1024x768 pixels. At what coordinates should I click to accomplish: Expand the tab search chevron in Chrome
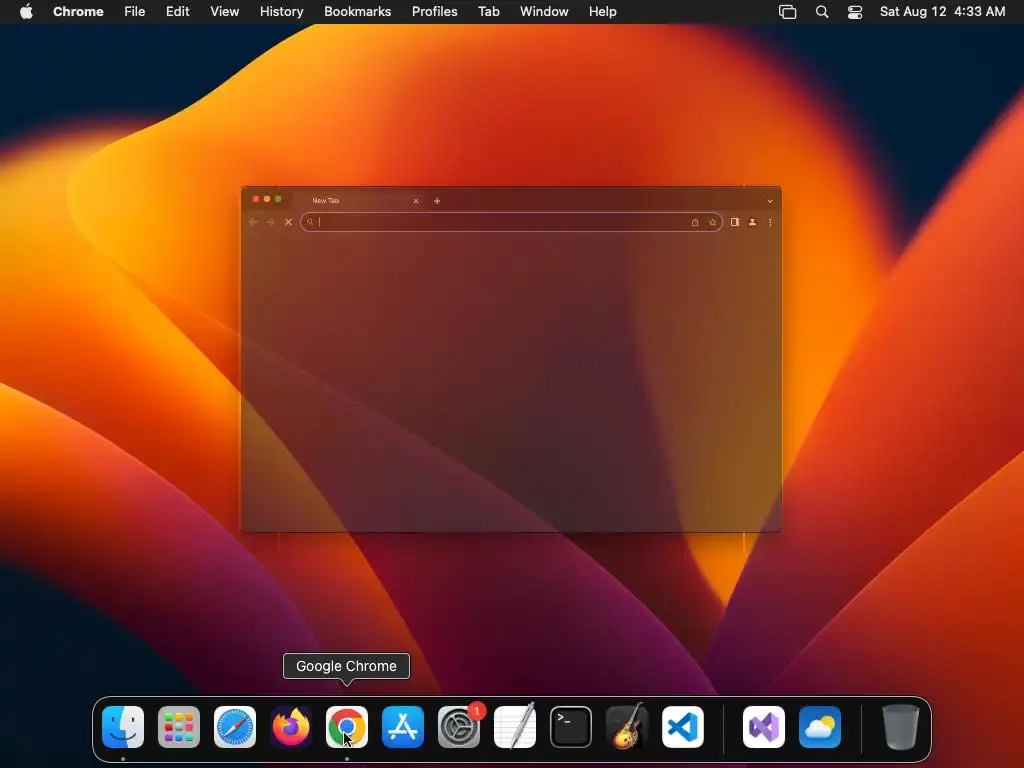770,201
